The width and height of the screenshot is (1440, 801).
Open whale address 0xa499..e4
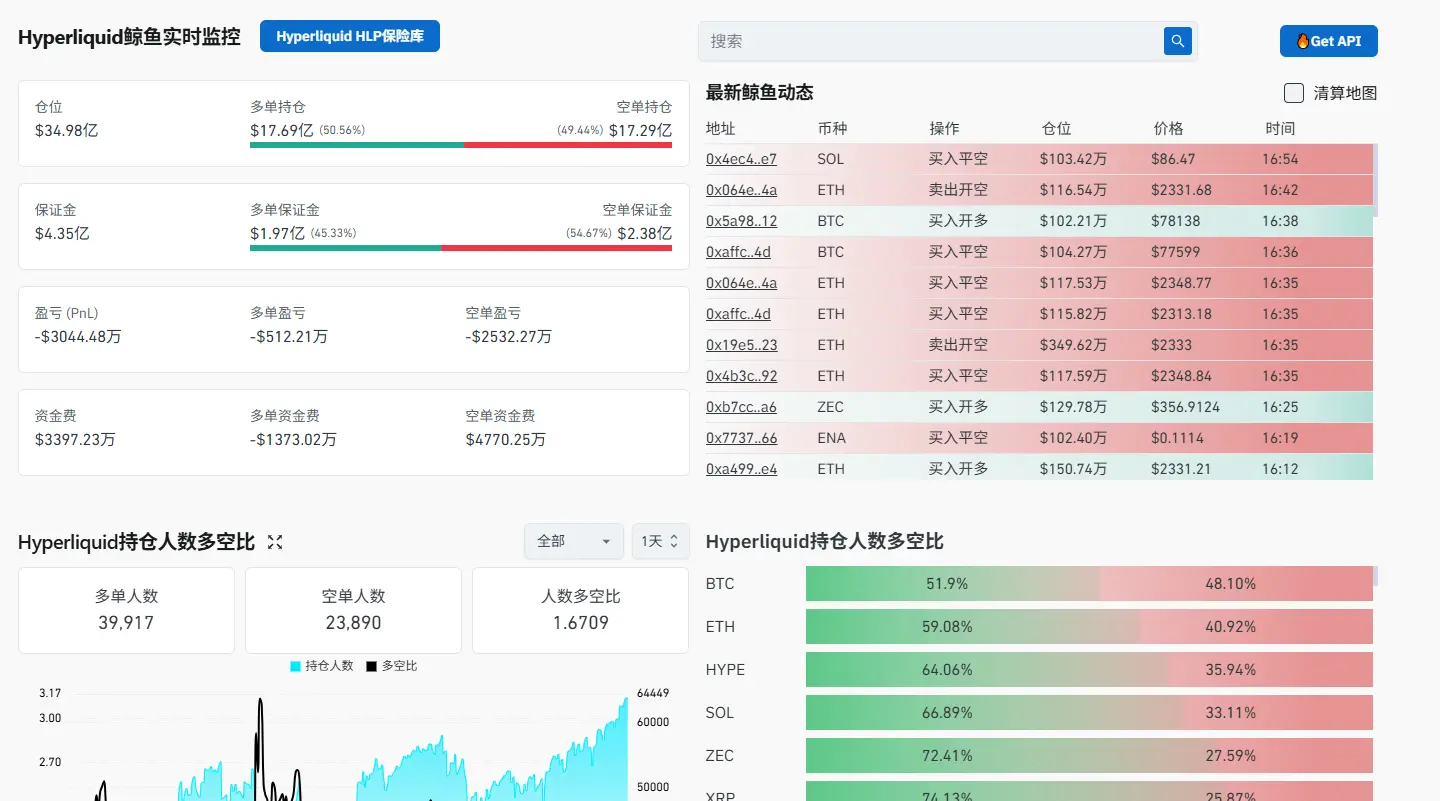coord(741,469)
